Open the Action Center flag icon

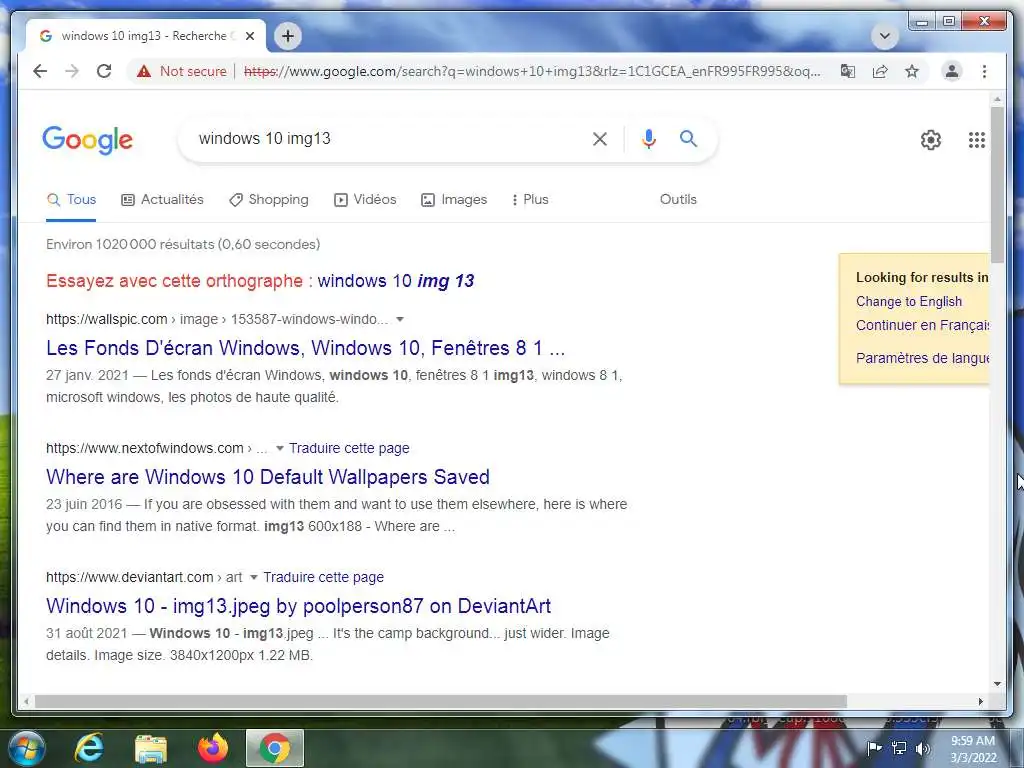coord(874,748)
